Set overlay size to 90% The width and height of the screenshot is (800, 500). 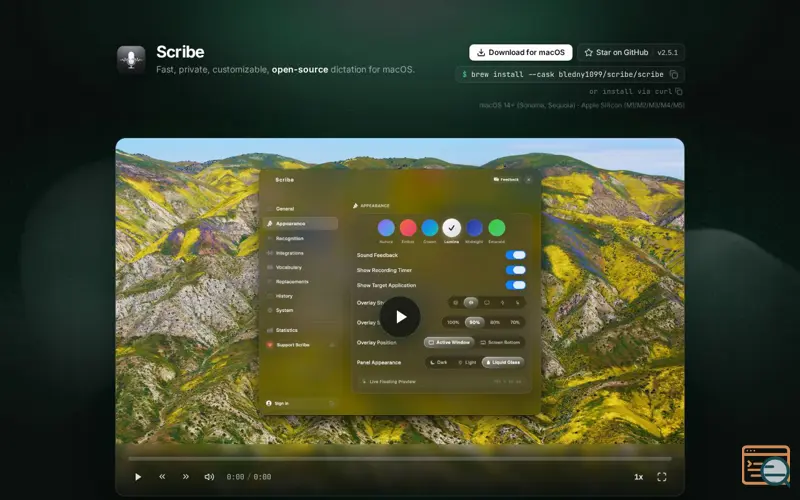pos(474,322)
